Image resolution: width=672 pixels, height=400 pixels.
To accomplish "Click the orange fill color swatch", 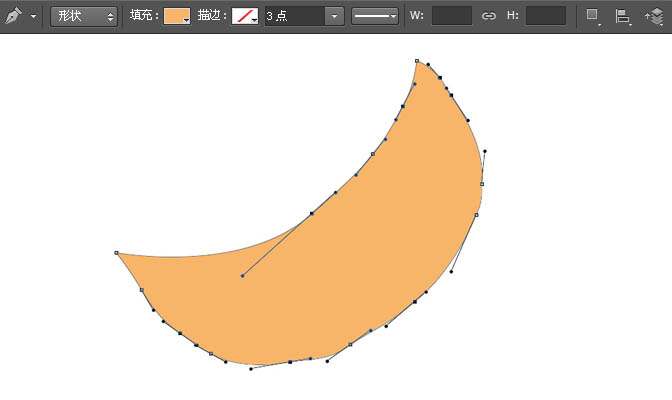I will tap(176, 17).
